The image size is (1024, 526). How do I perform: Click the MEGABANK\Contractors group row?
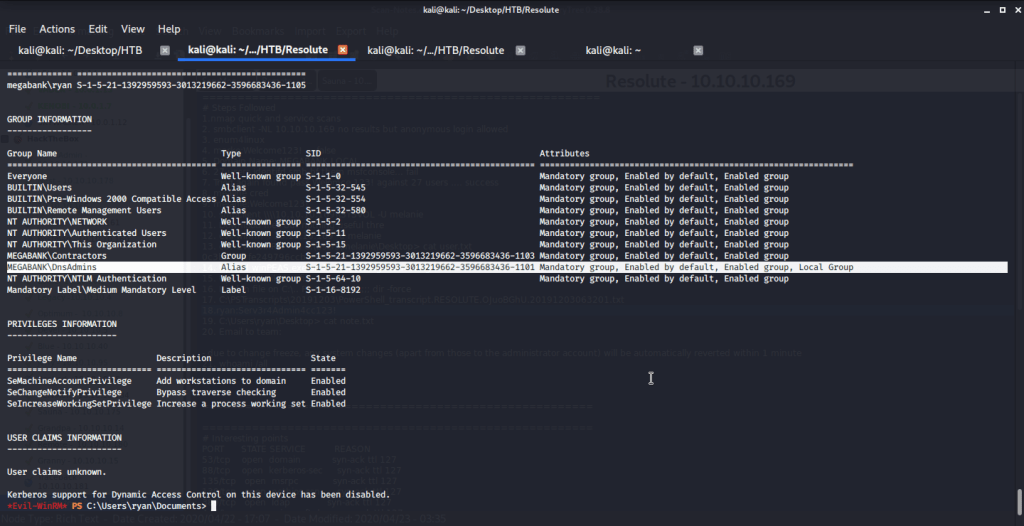400,256
